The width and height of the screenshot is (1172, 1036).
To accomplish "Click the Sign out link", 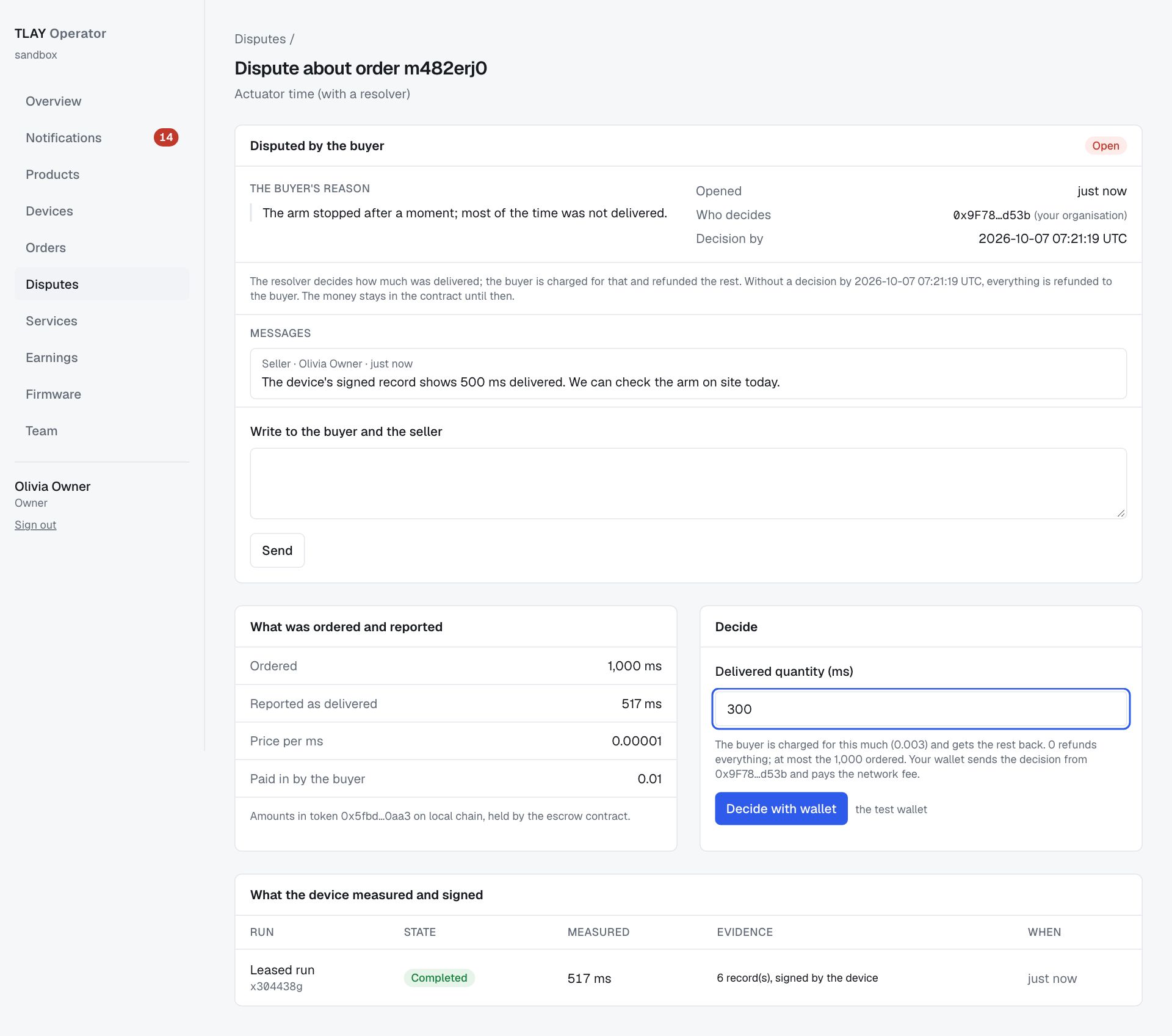I will point(35,525).
